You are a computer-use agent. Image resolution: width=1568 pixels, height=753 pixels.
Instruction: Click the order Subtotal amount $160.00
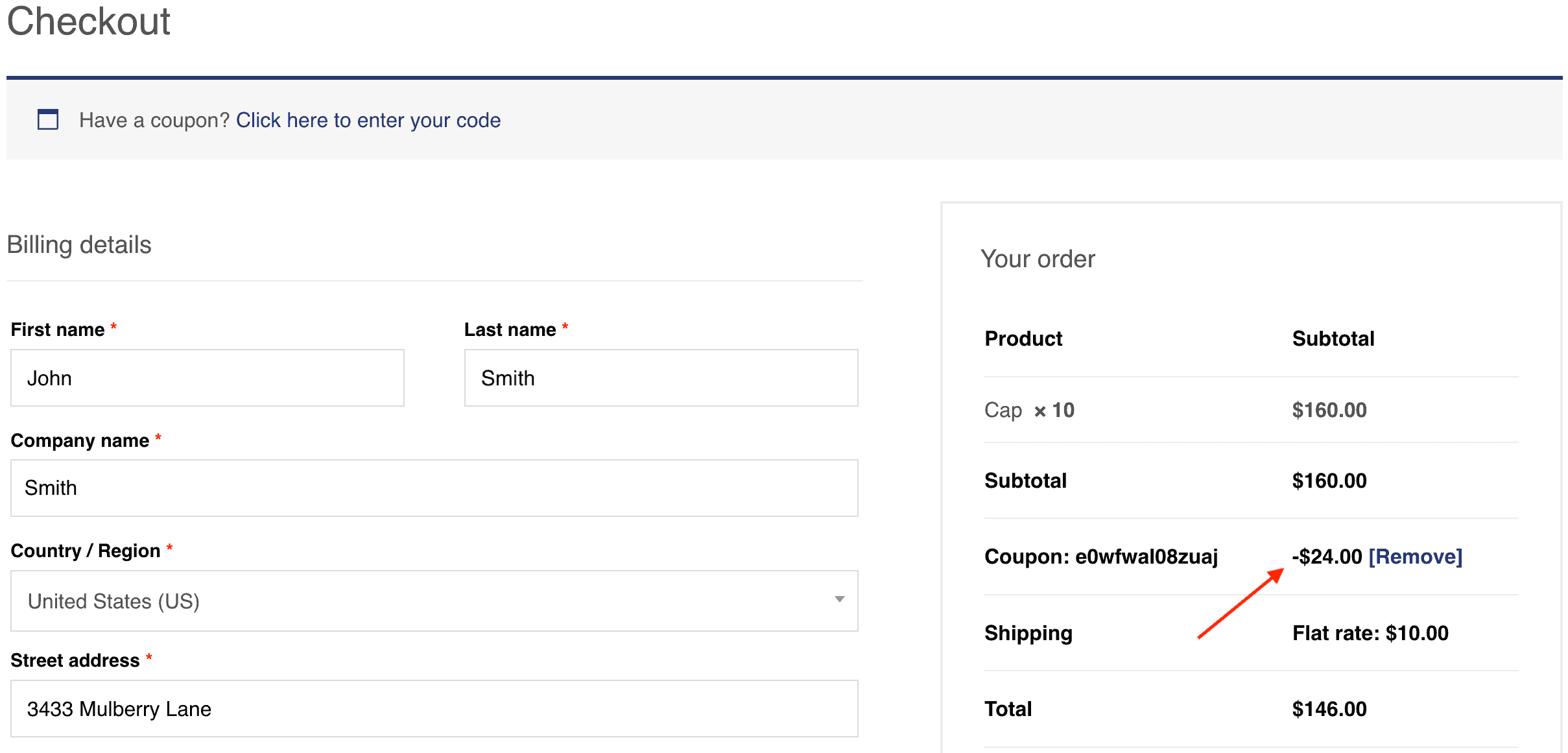pyautogui.click(x=1329, y=481)
